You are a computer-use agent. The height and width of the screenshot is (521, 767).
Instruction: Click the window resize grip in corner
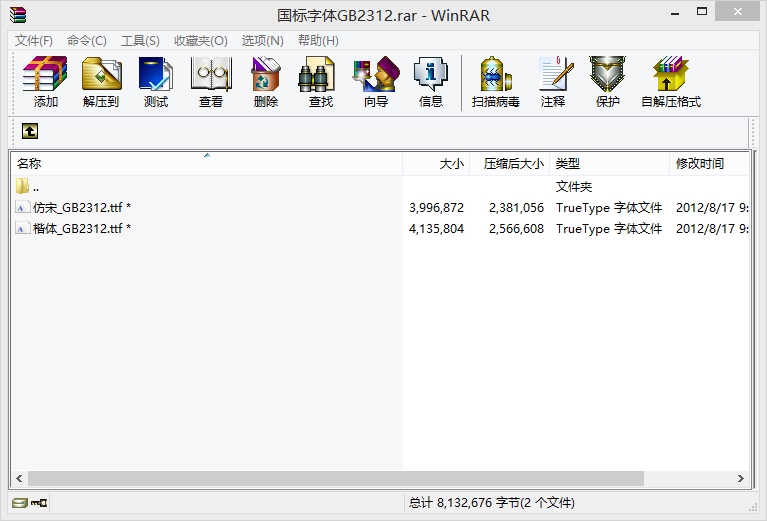753,508
